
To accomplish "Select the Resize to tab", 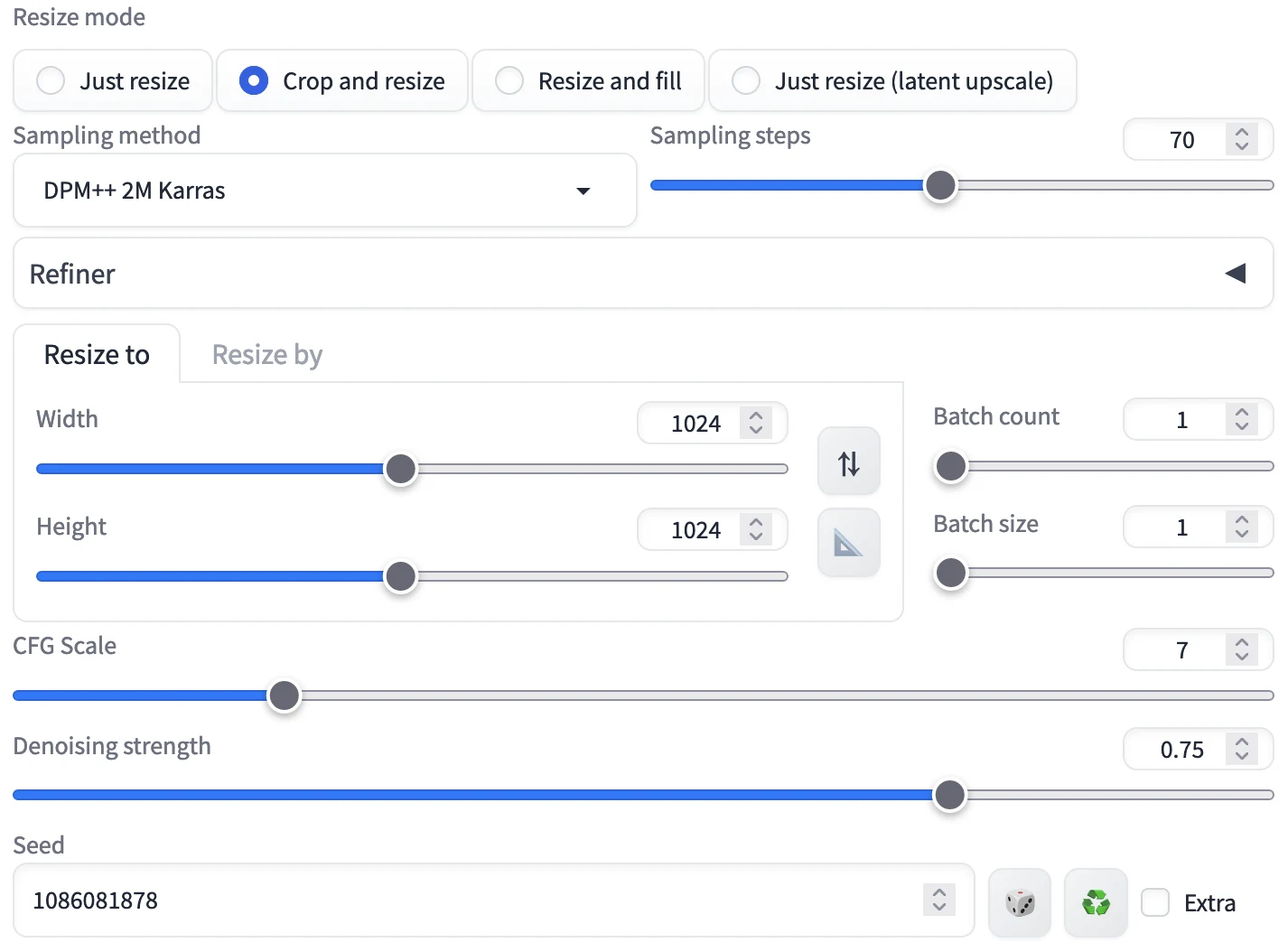I will pos(97,354).
